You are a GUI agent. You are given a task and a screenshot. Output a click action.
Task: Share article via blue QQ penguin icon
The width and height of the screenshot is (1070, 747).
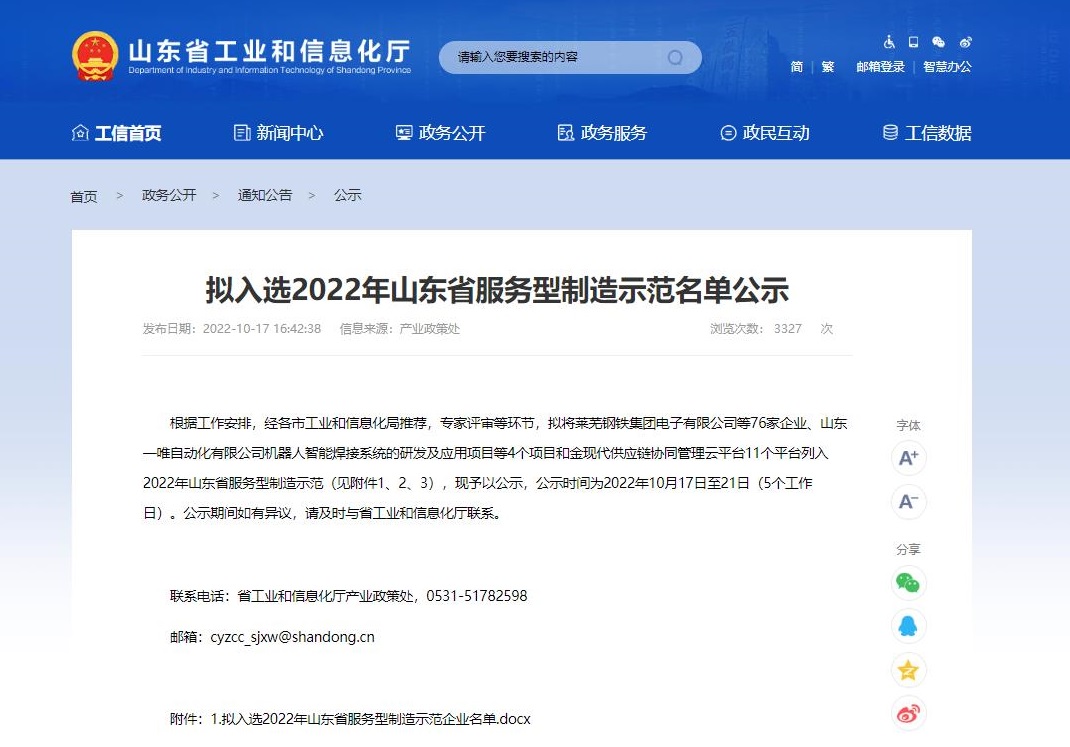pyautogui.click(x=908, y=627)
